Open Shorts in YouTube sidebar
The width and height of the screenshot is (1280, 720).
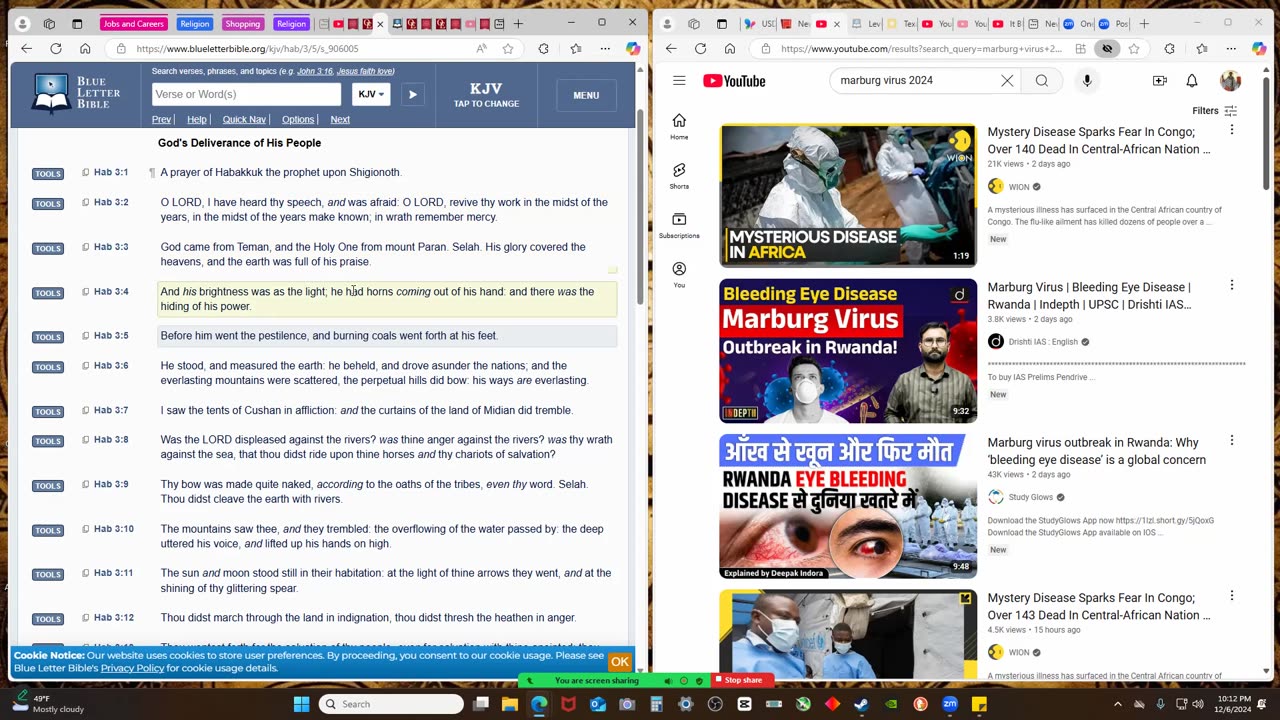tap(679, 176)
